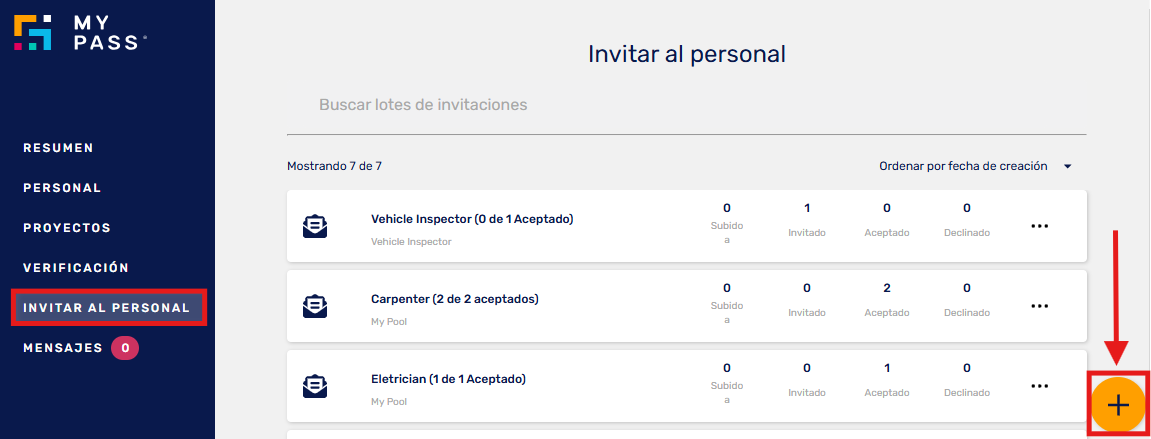Open the Eletrician three-dot menu
The width and height of the screenshot is (1151, 439).
(1039, 386)
